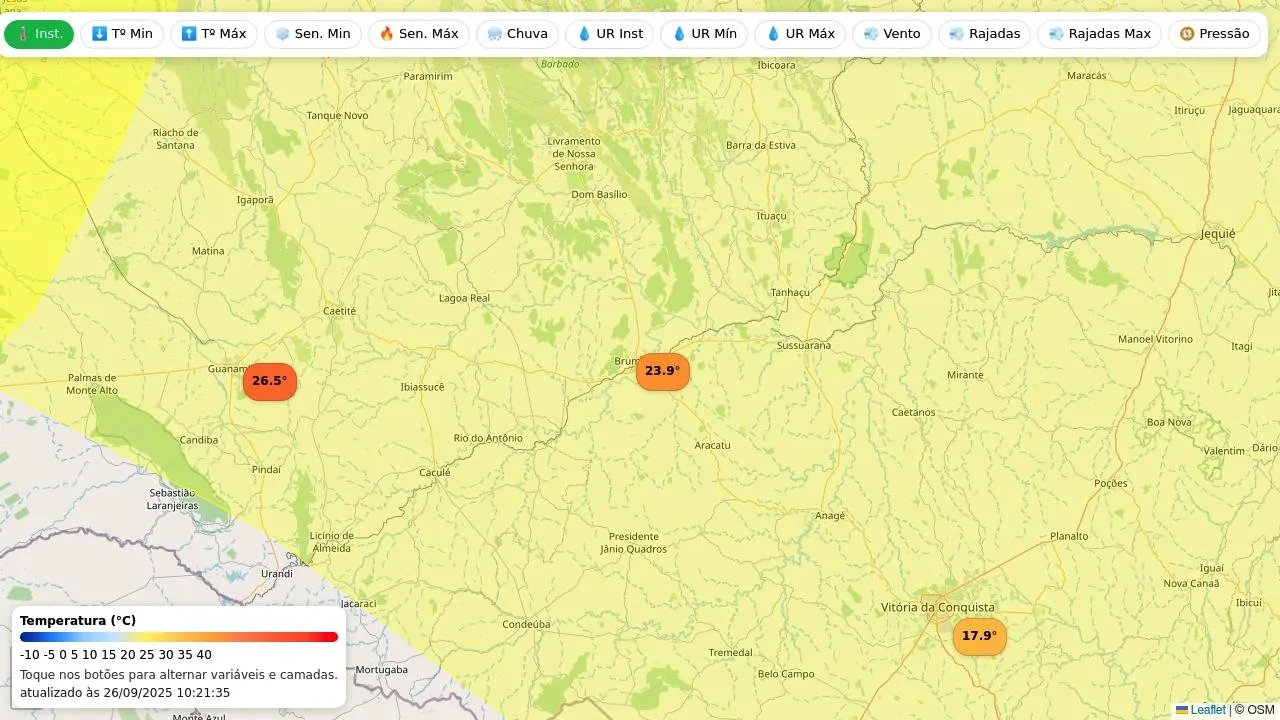Select the UR Mín humidity layer

(x=704, y=34)
